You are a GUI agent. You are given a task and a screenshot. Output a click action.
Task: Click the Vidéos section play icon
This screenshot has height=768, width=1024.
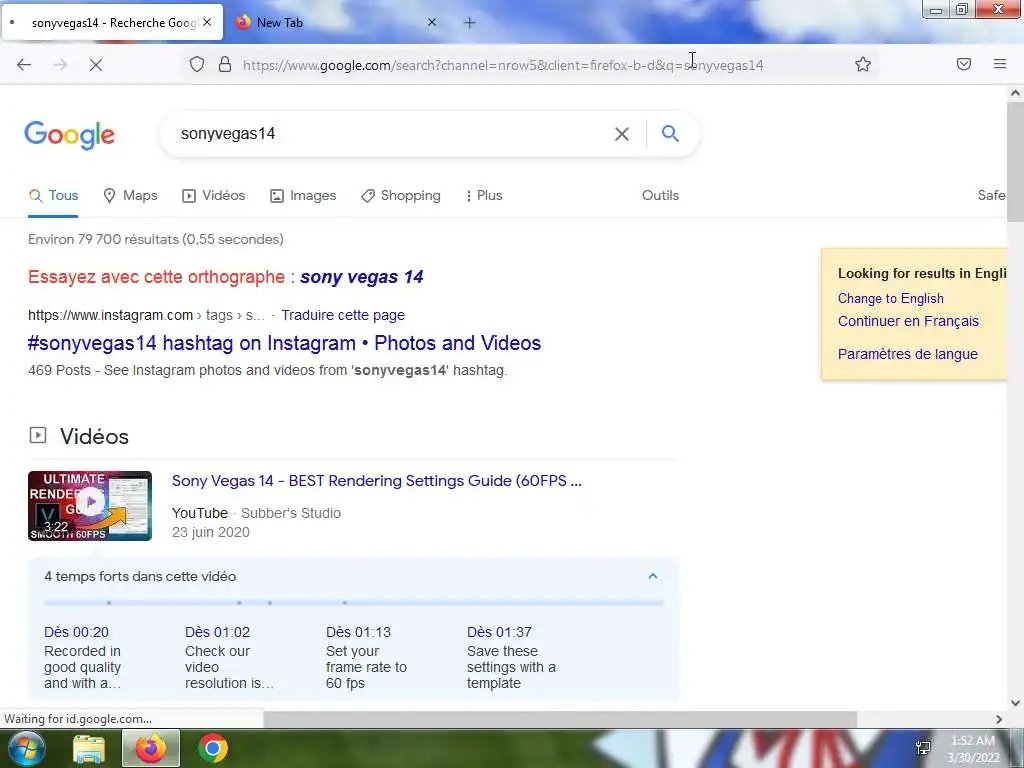38,435
